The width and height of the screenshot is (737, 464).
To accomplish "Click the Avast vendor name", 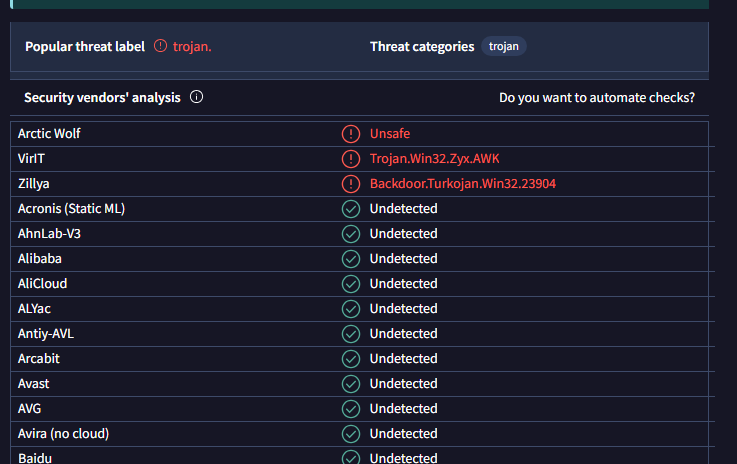I will coord(33,384).
